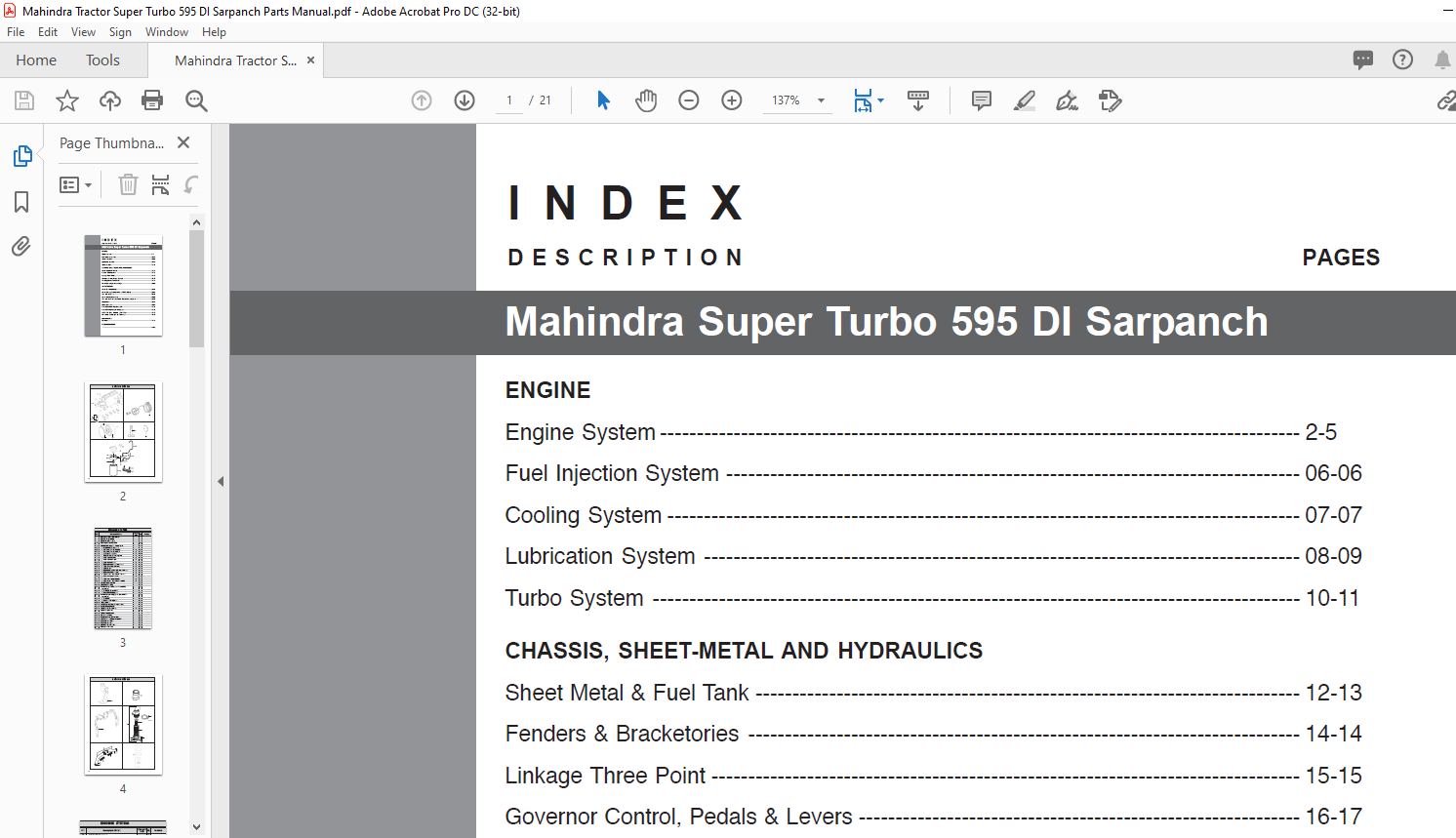Close the Page Thumbnails panel
The width and height of the screenshot is (1456, 838).
(x=183, y=142)
